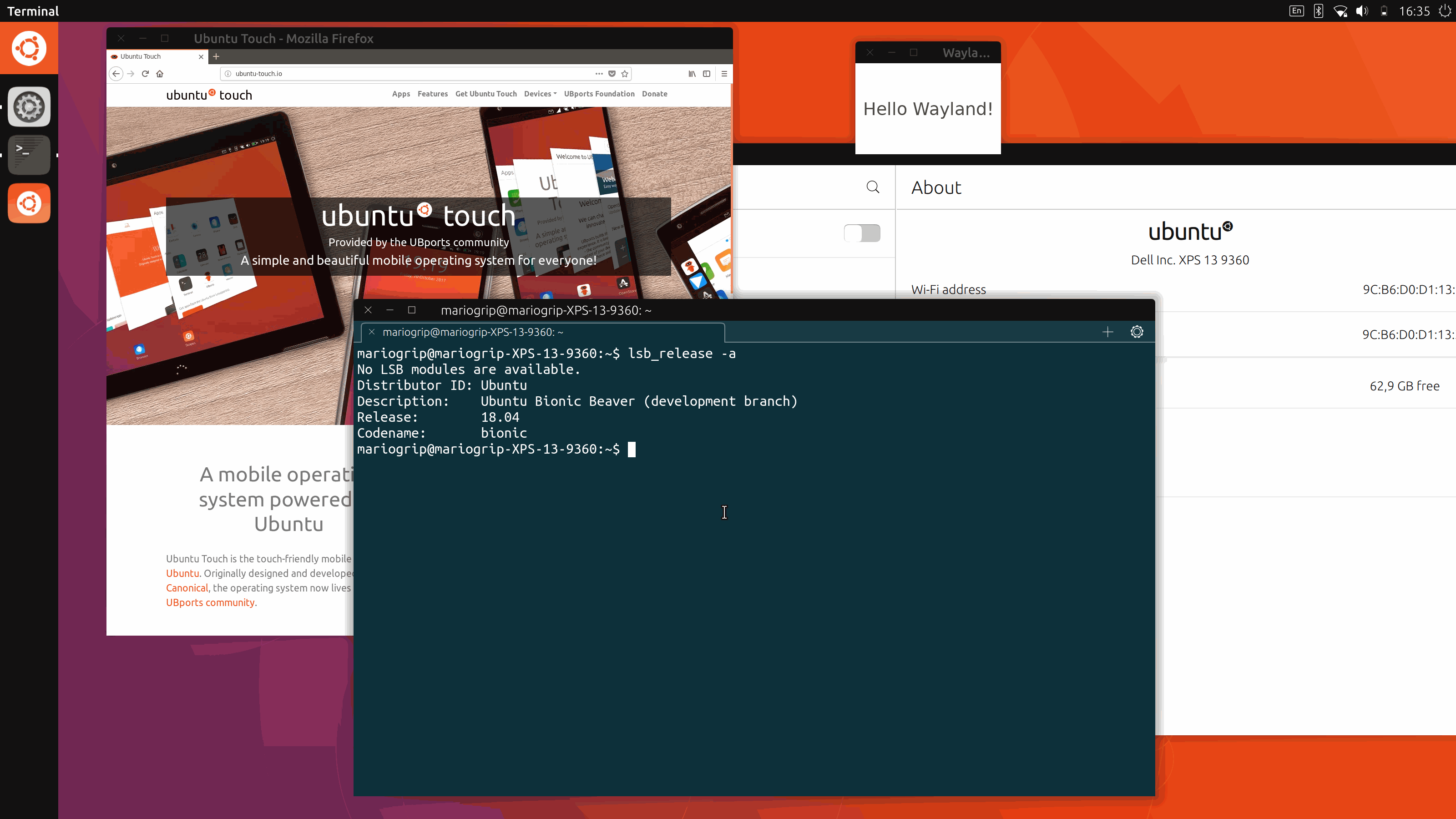Select the Apps menu item
Image resolution: width=1456 pixels, height=819 pixels.
[400, 94]
